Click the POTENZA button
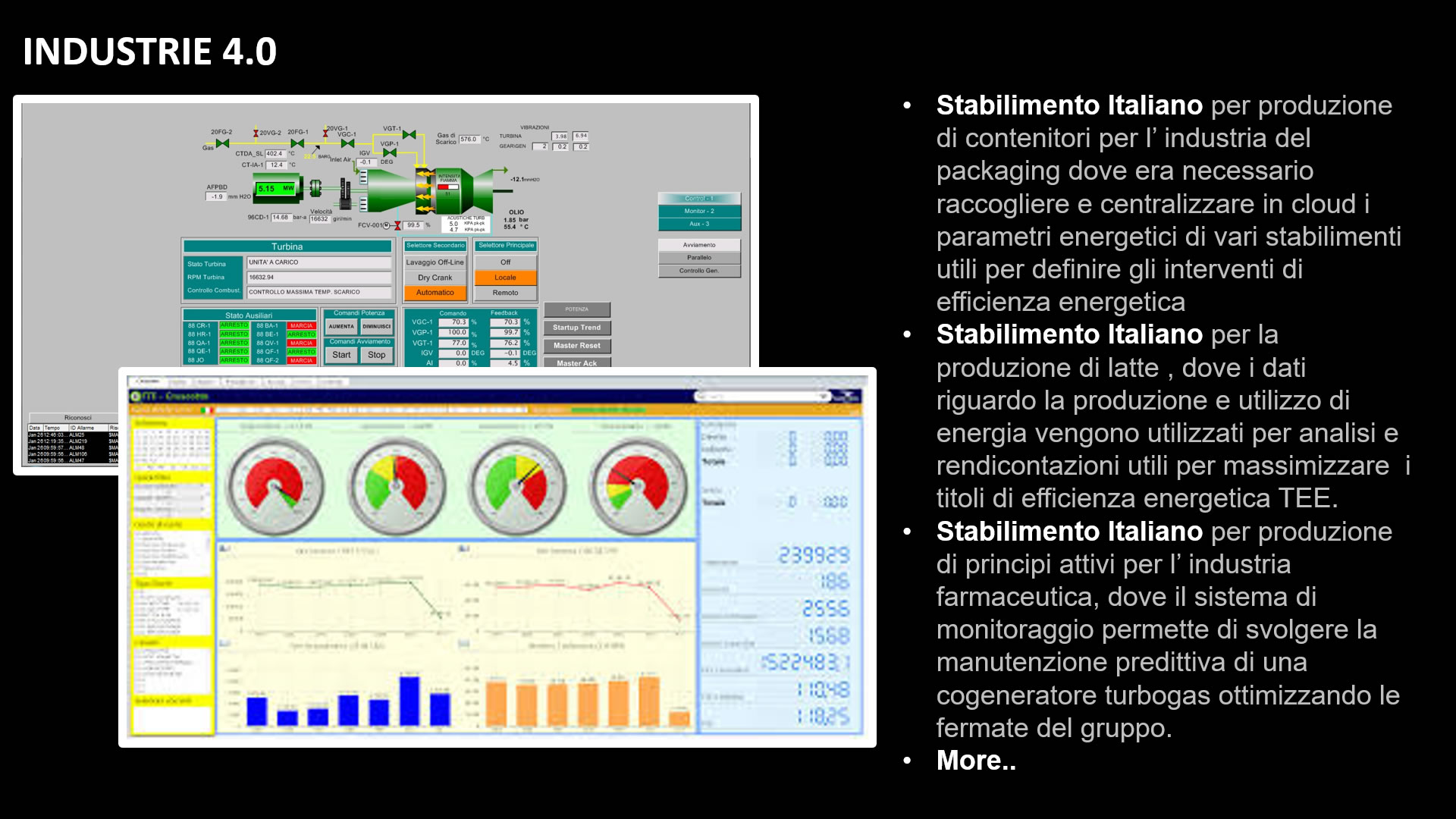 coord(576,309)
